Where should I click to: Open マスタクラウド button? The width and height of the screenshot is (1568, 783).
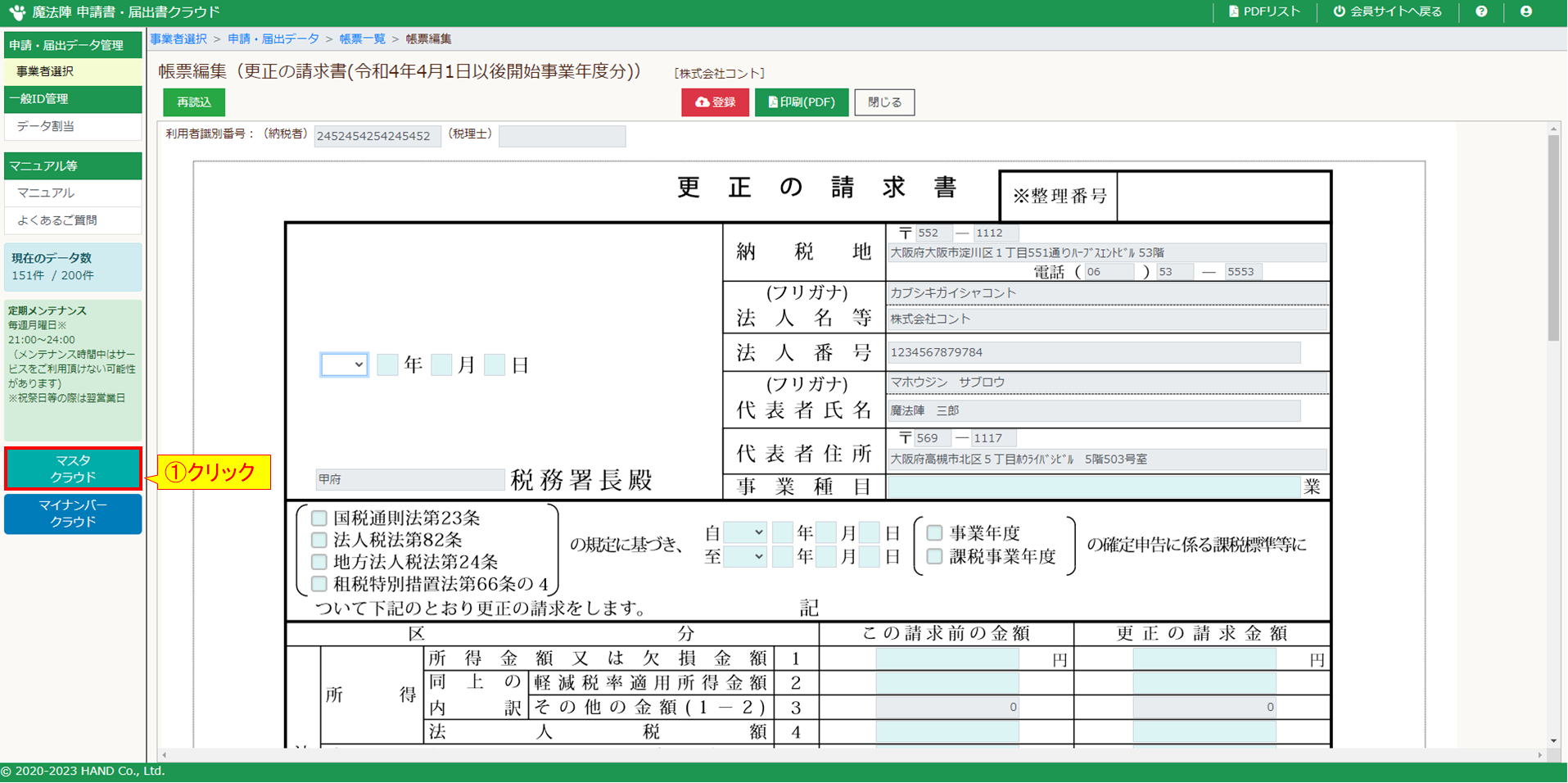click(73, 469)
